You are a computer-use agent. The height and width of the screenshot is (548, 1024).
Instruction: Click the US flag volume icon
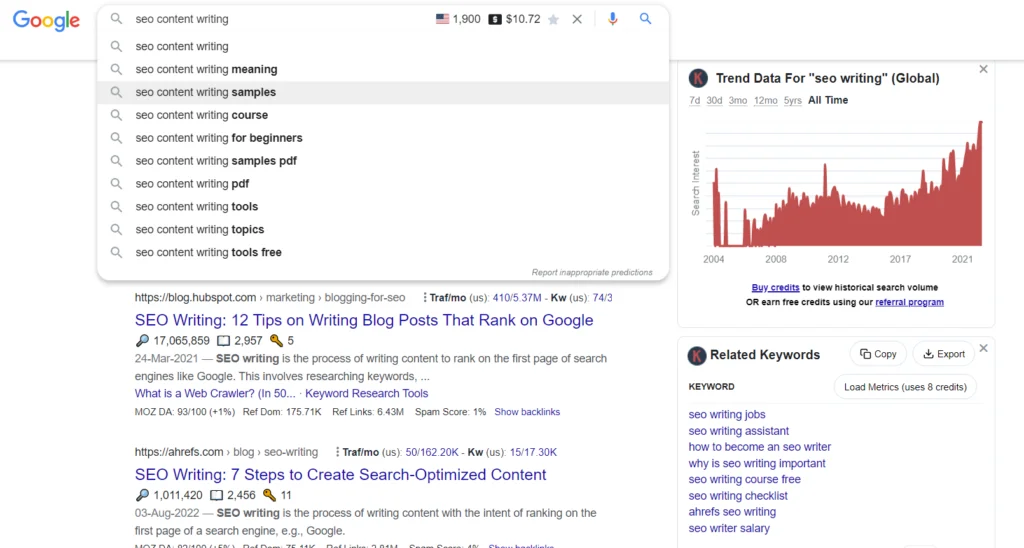(442, 19)
